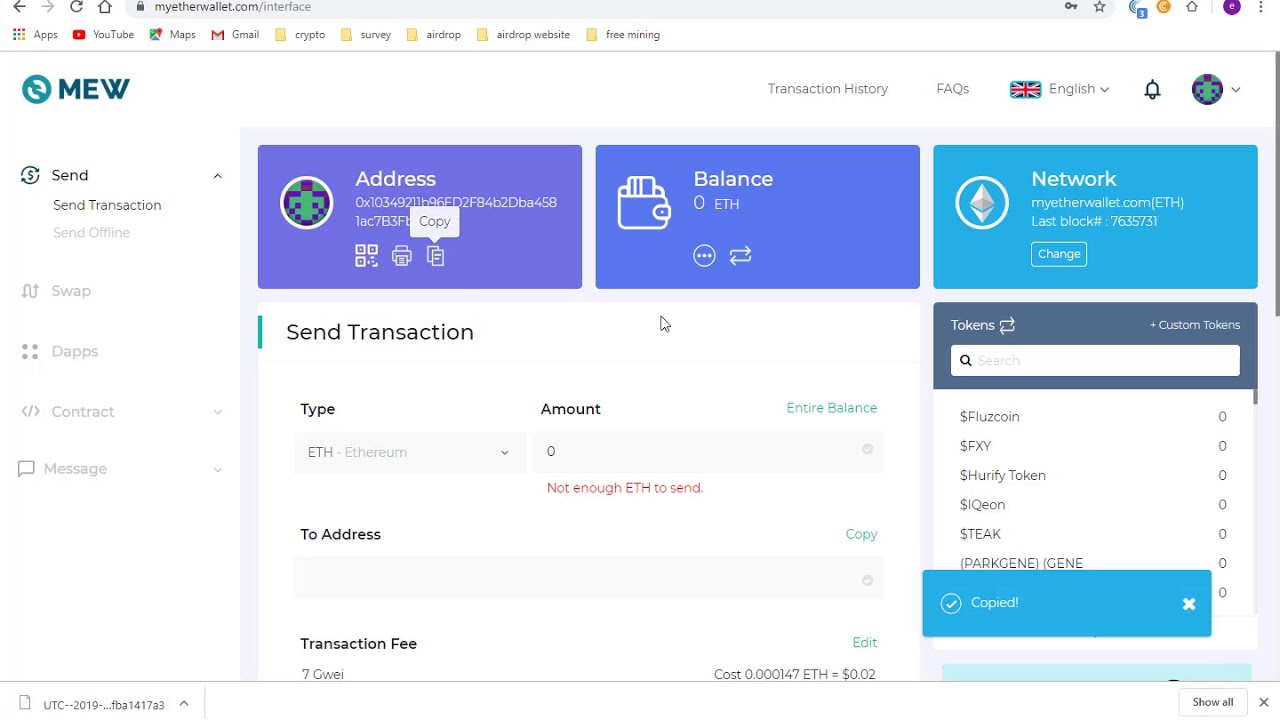The image size is (1280, 720).
Task: Click the address blockie avatar
Action: coord(306,203)
